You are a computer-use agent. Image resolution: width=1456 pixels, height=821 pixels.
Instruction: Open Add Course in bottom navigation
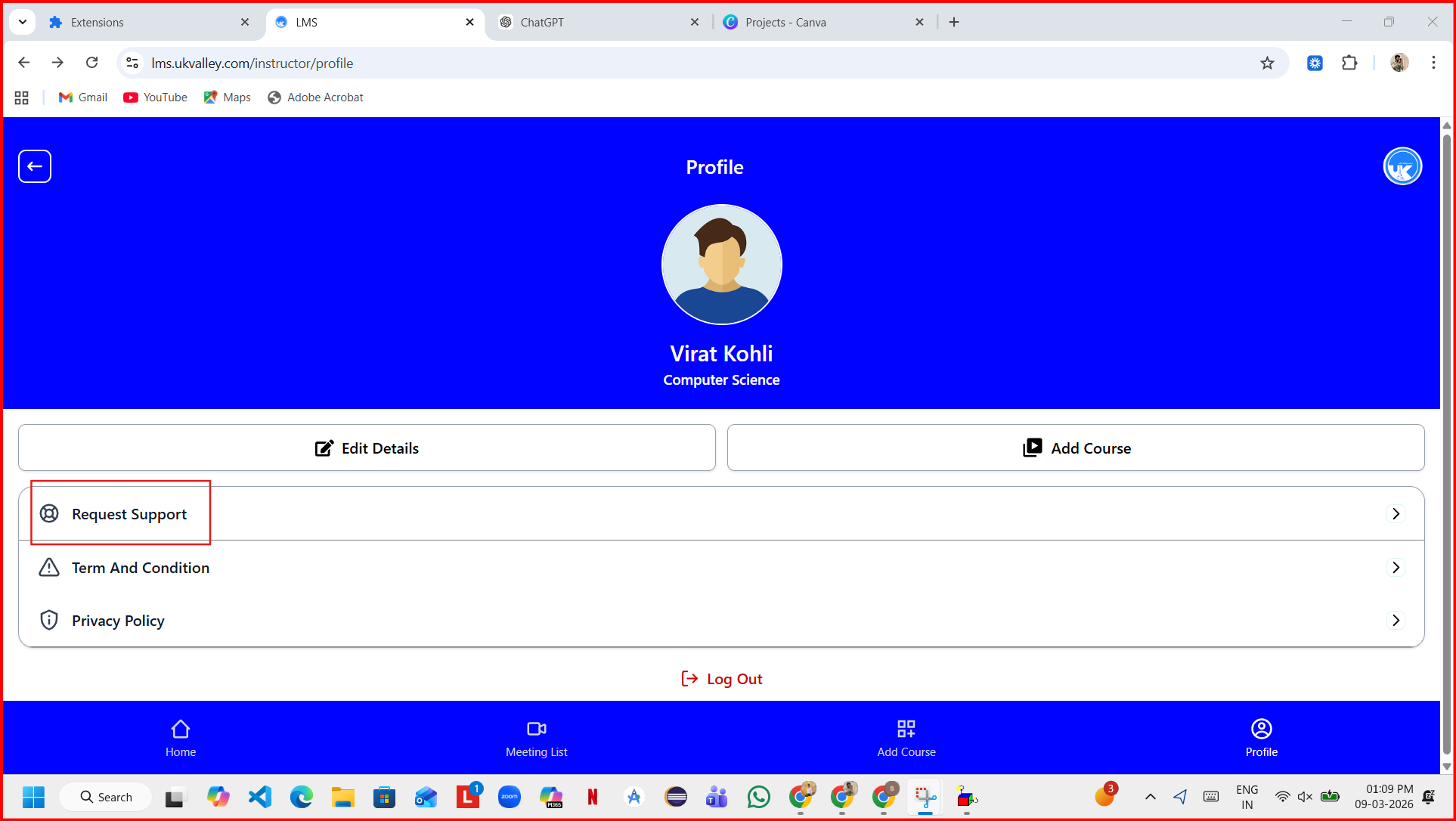point(906,738)
